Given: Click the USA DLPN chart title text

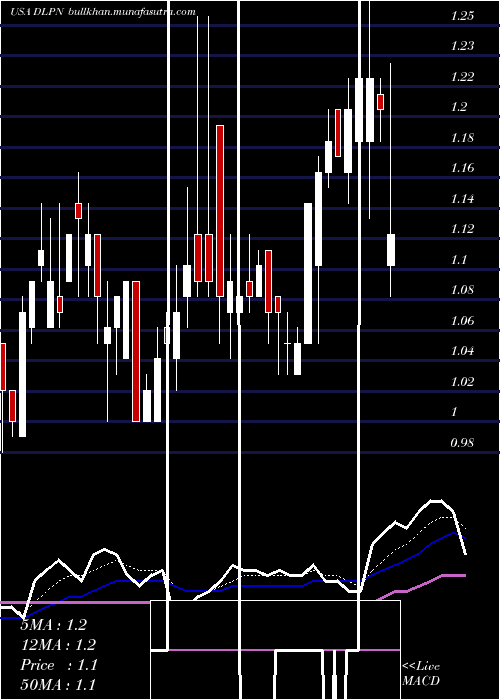Looking at the screenshot, I should tap(38, 12).
